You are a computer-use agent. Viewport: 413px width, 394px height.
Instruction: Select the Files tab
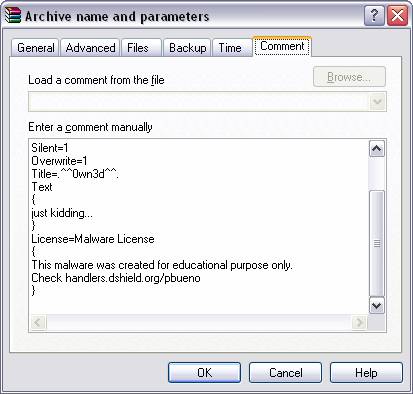click(x=138, y=48)
